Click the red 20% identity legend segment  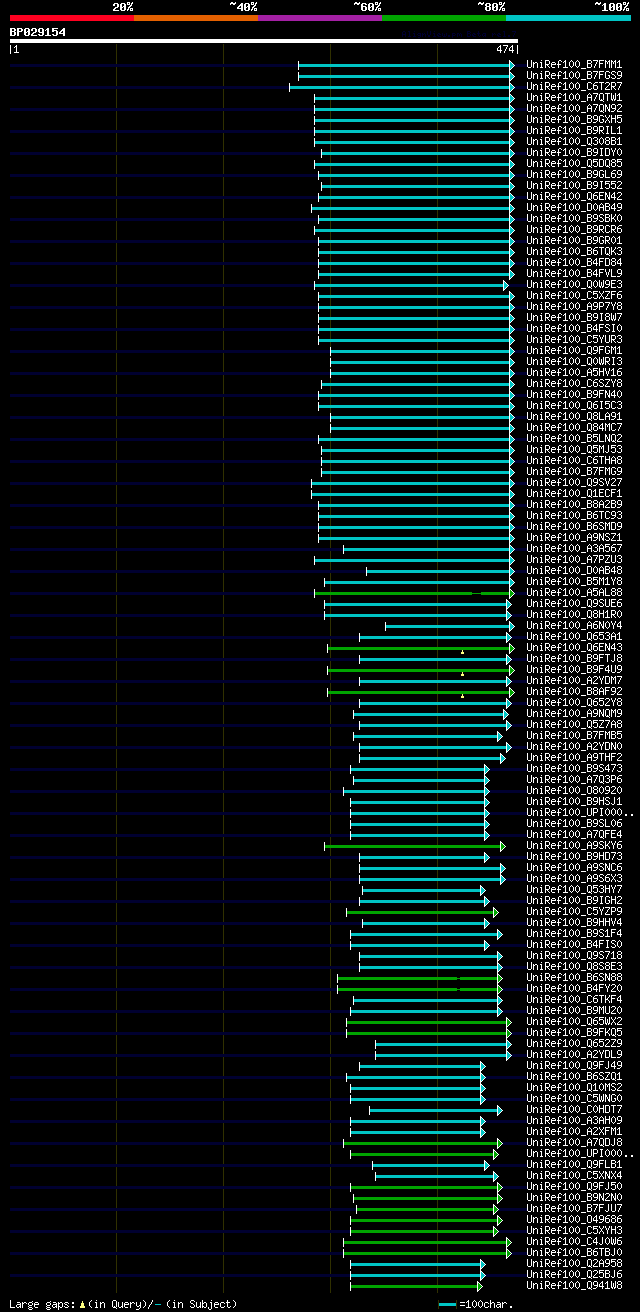coord(72,17)
